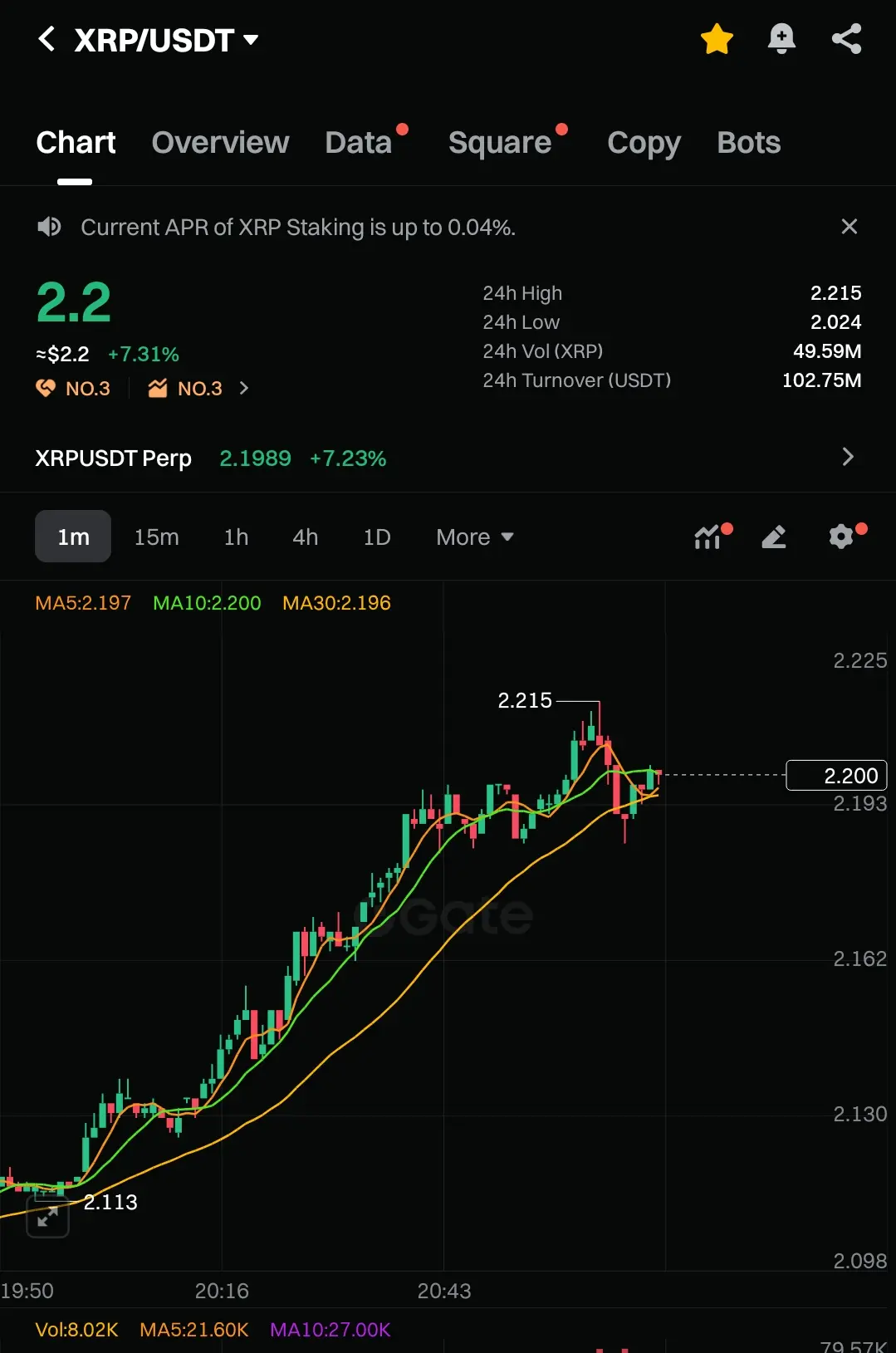896x1353 pixels.
Task: Select the 1h timeframe
Action: click(236, 537)
